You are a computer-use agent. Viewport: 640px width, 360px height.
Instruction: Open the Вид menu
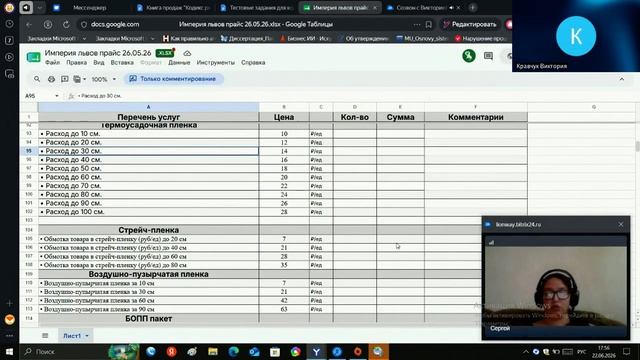[x=99, y=62]
